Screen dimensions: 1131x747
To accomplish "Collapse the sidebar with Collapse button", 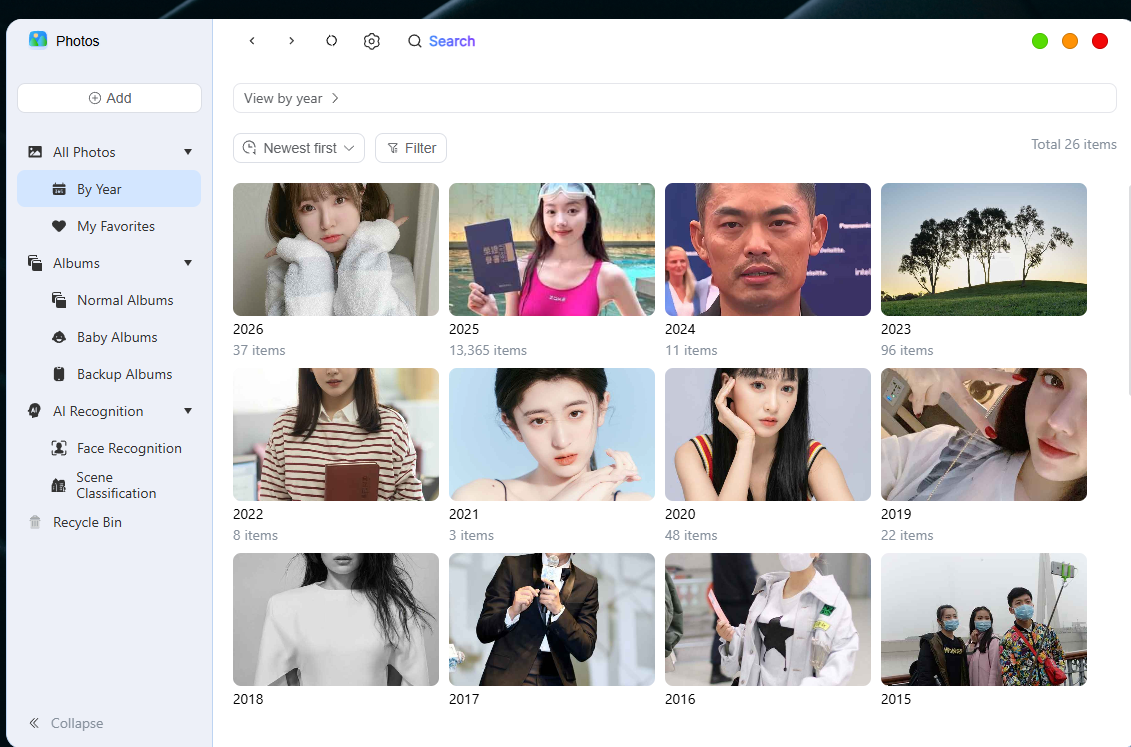I will [66, 723].
